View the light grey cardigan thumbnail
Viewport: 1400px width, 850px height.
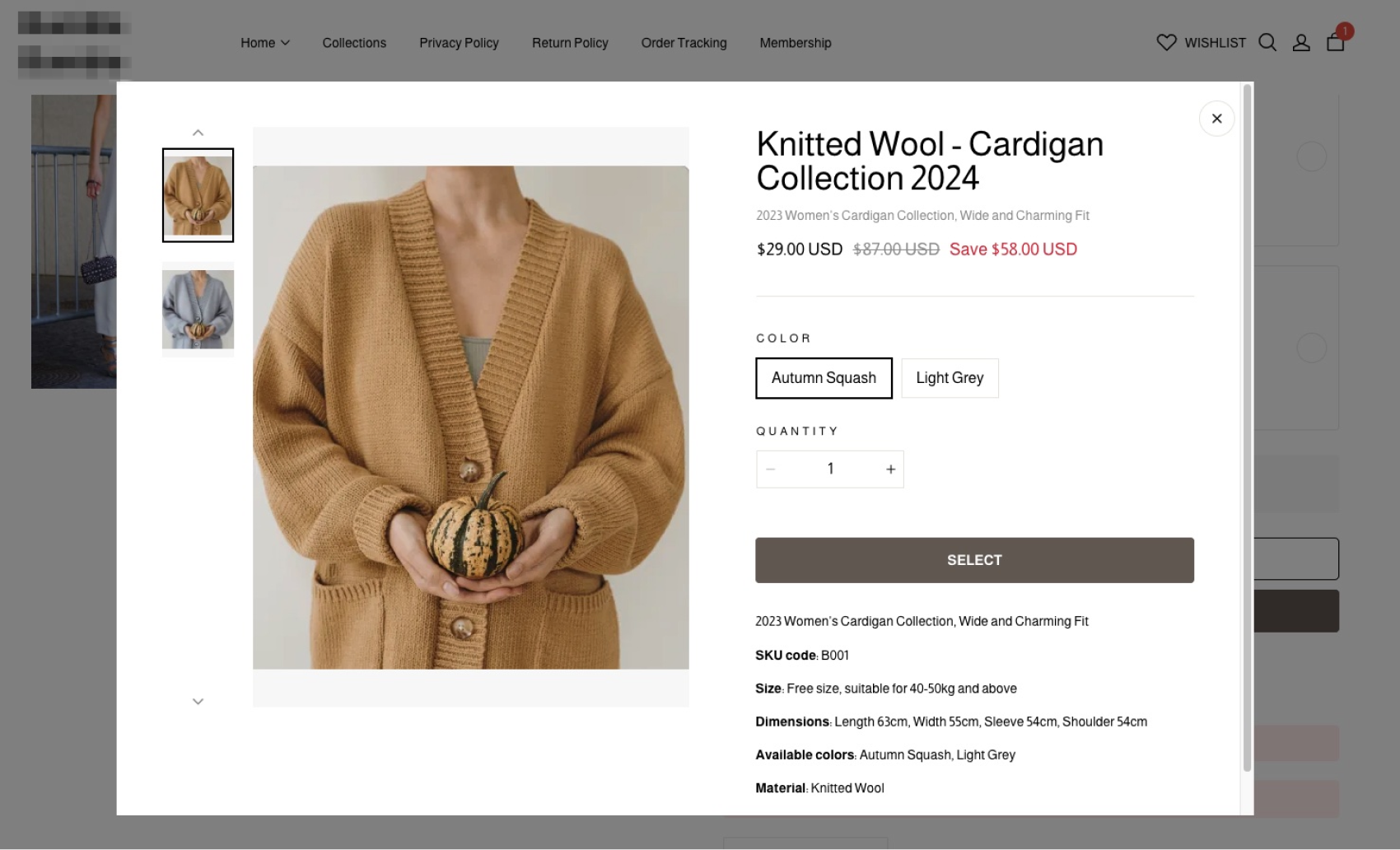[198, 310]
